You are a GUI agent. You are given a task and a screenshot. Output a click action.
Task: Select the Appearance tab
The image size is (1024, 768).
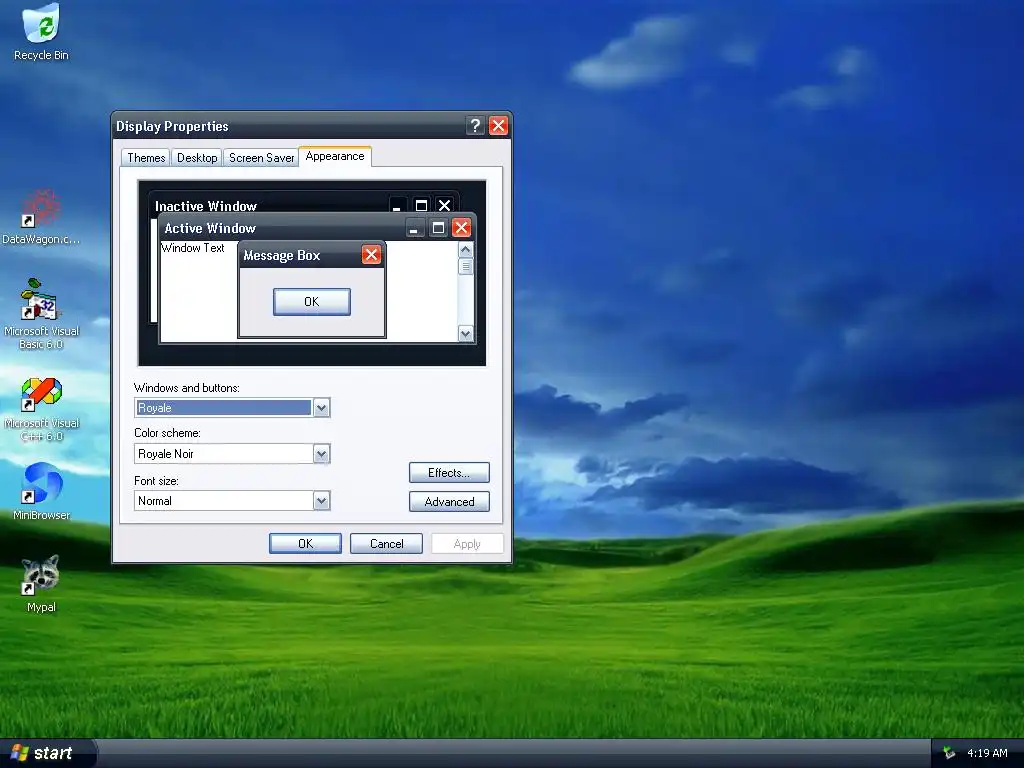tap(335, 156)
